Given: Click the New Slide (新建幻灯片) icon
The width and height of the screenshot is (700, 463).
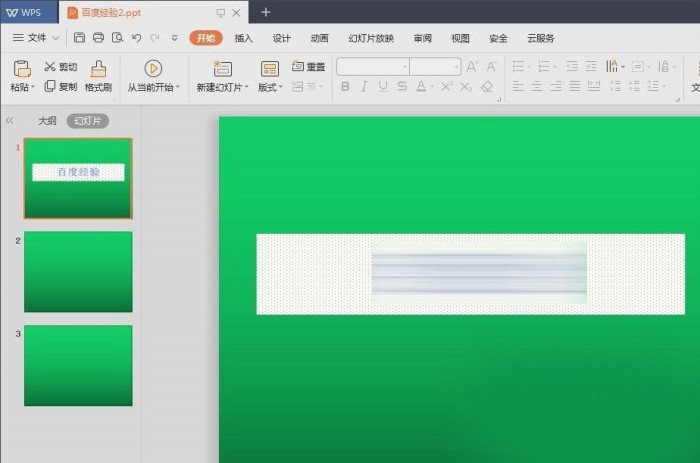Looking at the screenshot, I should pos(222,68).
